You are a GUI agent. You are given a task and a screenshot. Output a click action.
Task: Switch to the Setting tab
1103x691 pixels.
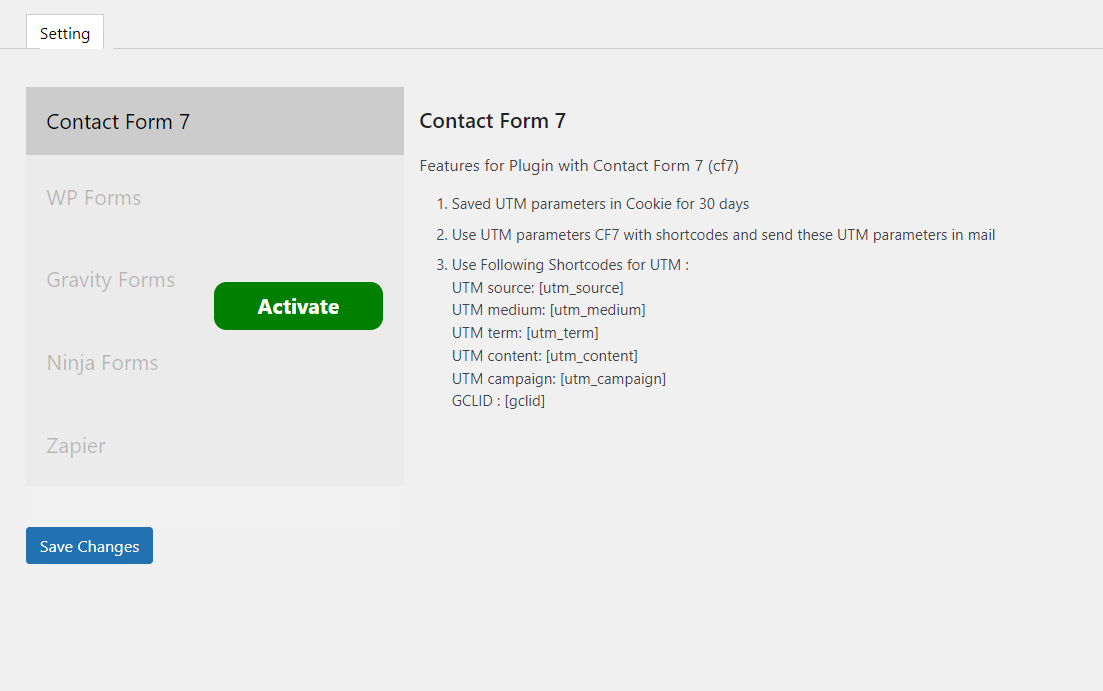point(64,33)
